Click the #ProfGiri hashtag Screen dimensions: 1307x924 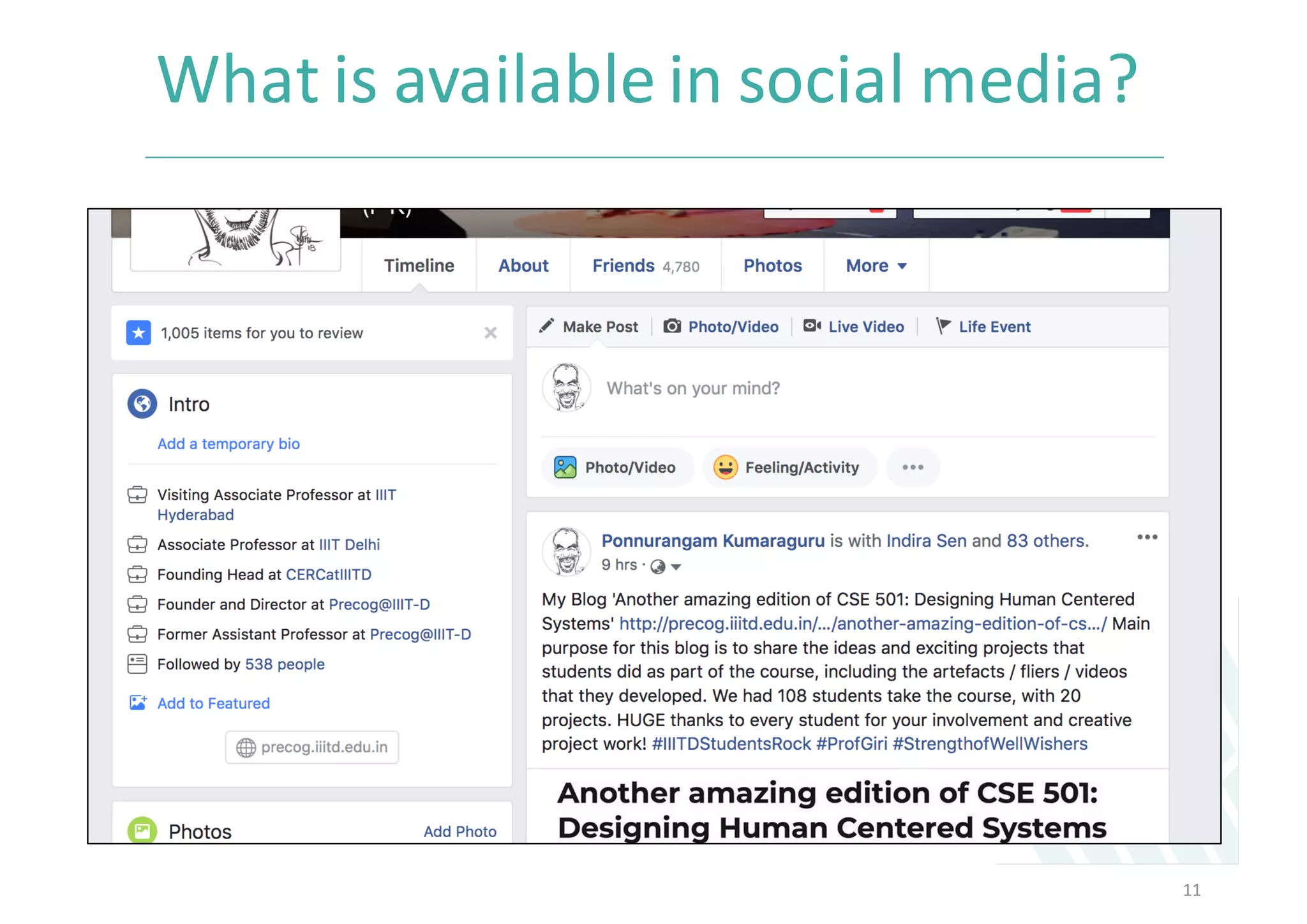coord(851,744)
